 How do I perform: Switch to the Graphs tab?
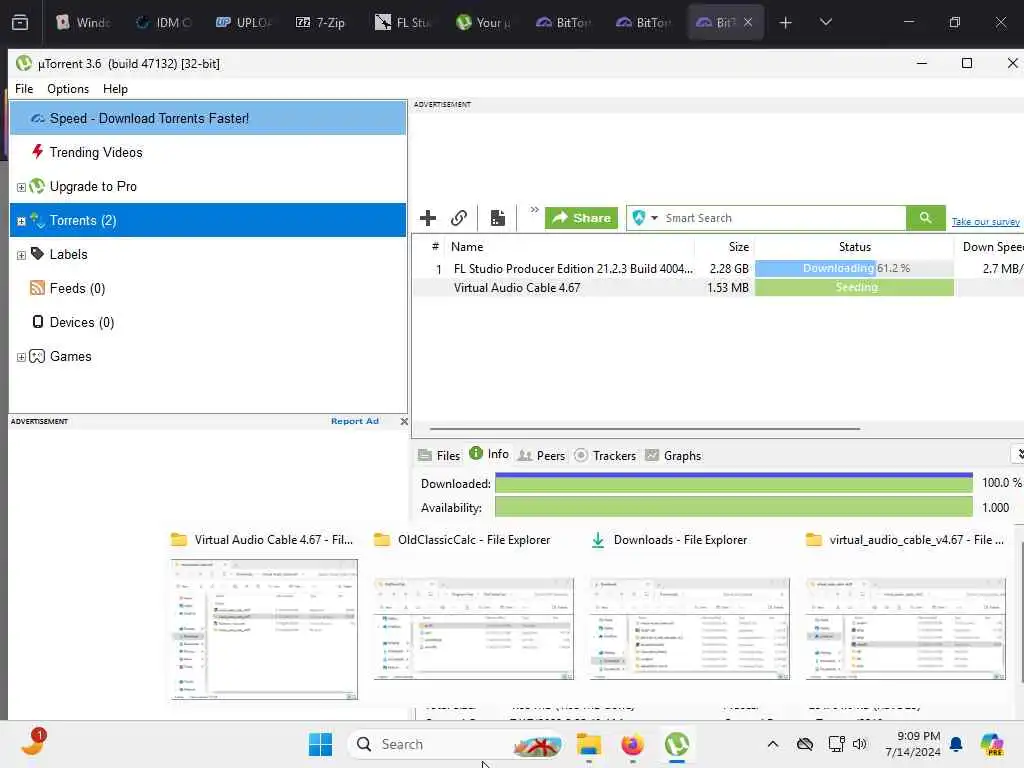tap(673, 456)
